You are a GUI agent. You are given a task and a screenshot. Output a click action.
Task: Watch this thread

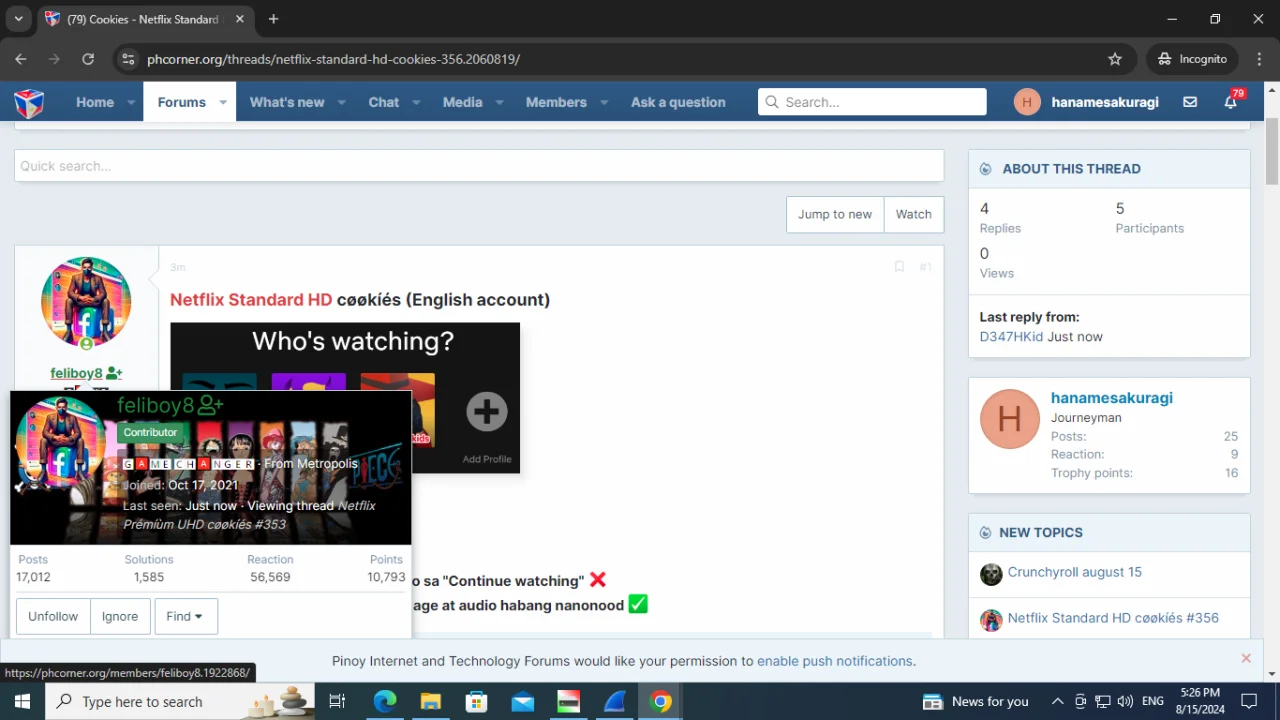click(914, 214)
